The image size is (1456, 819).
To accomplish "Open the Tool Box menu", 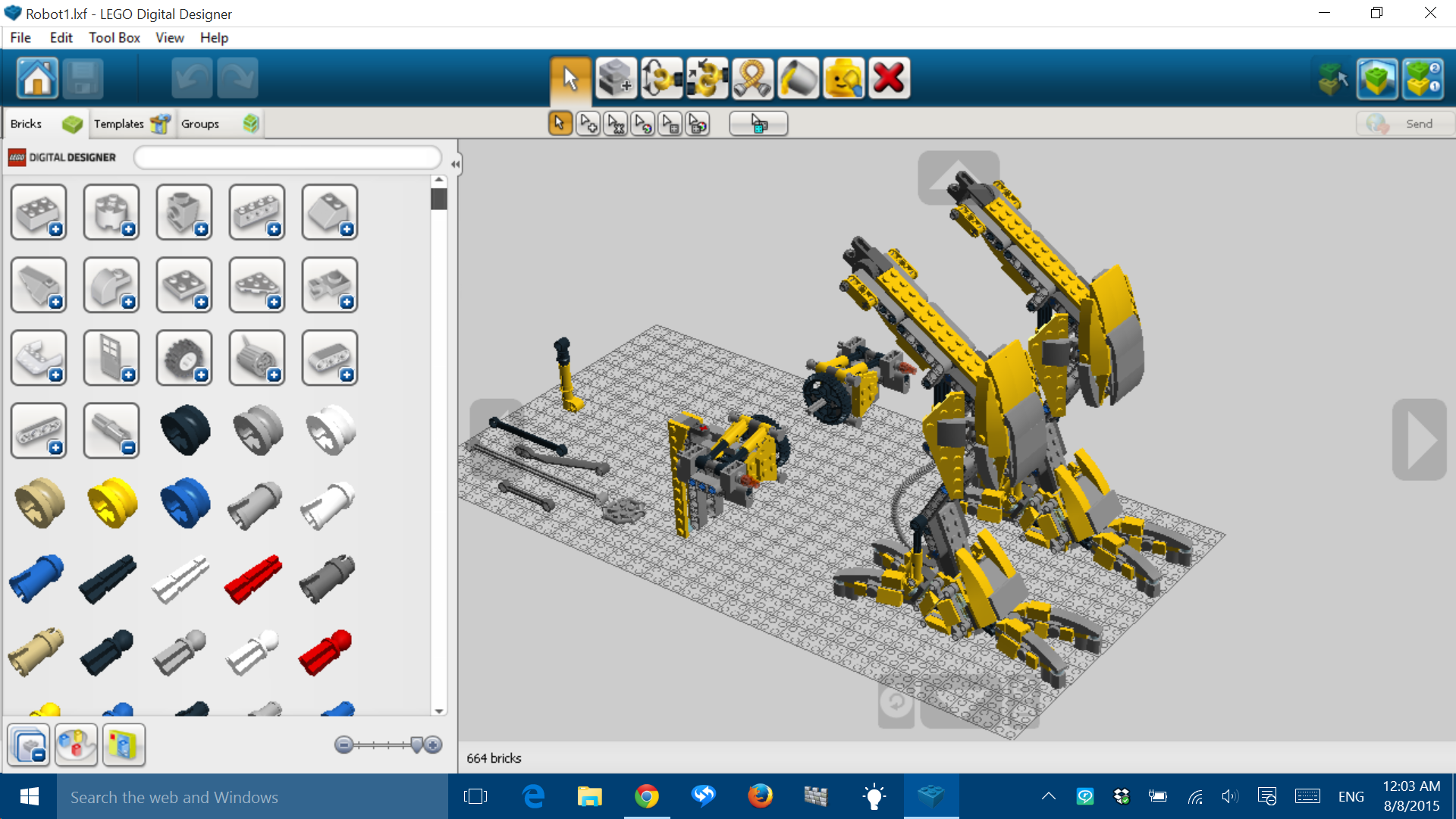I will (114, 37).
